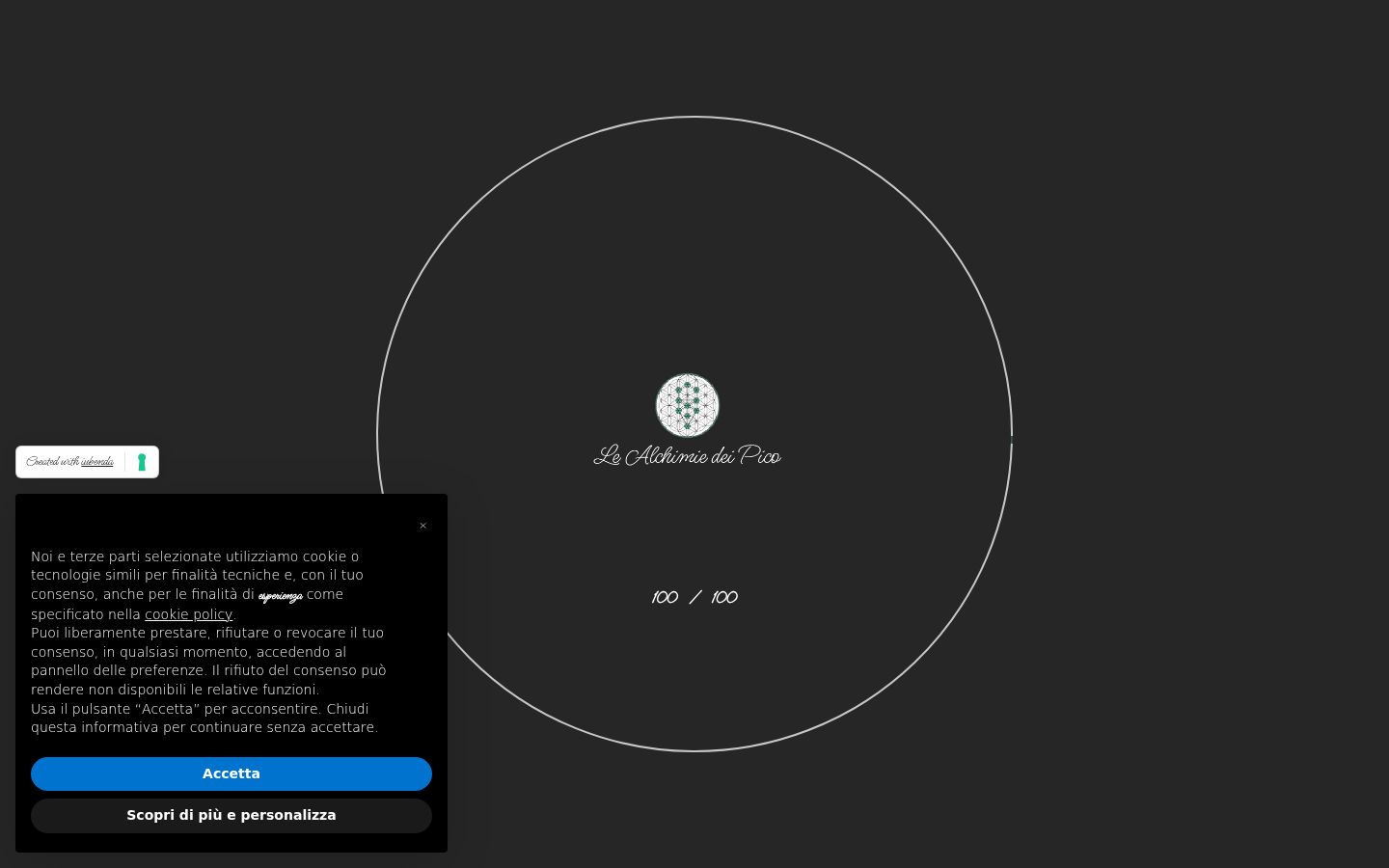This screenshot has height=868, width=1389.
Task: Click the green iubenda keyhole icon
Action: coord(142,462)
